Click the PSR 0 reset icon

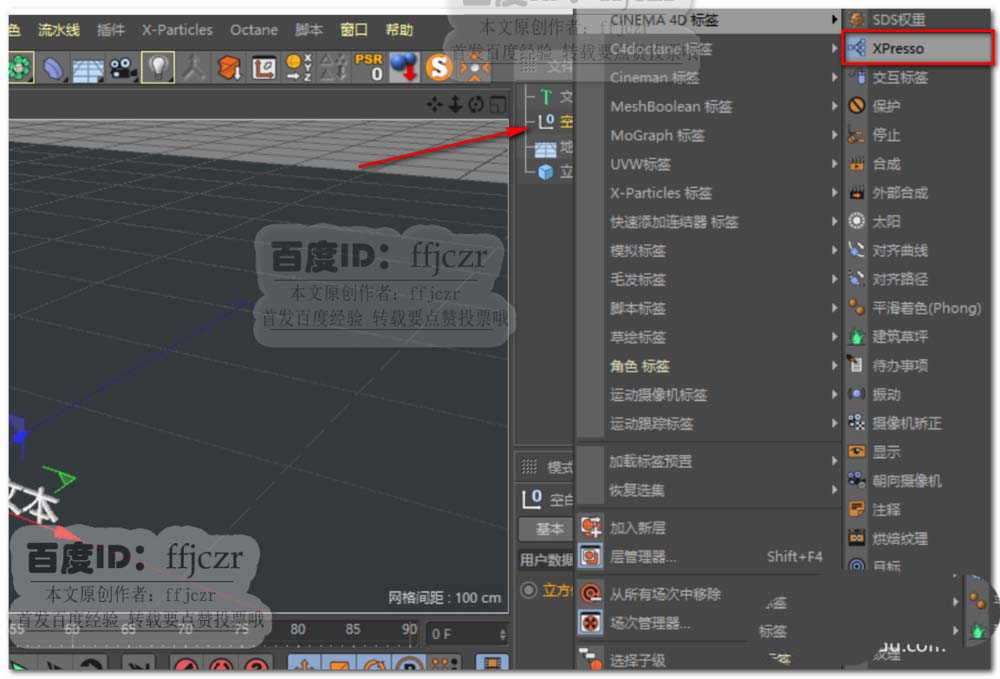369,67
